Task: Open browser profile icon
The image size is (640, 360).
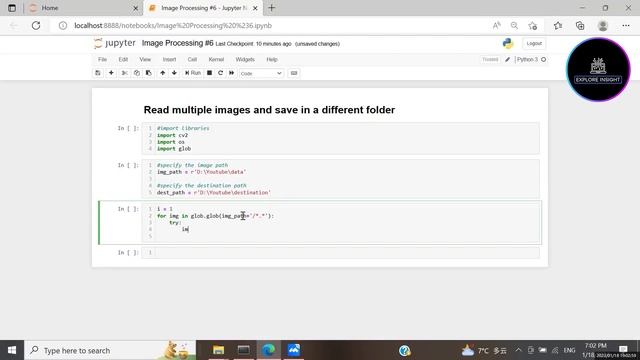Action: click(602, 25)
